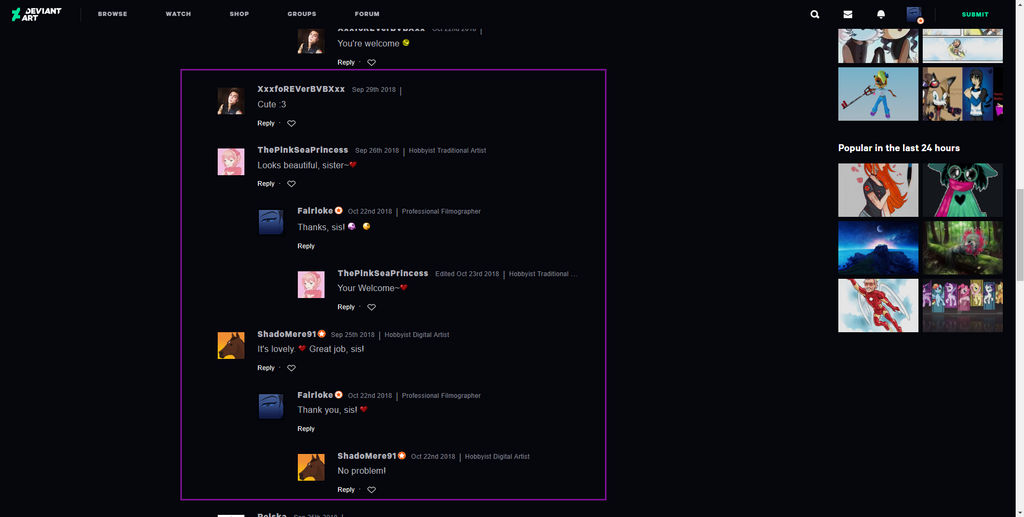1024x517 pixels.
Task: Like the 'Looks beautiful, sister' comment
Action: (x=291, y=184)
